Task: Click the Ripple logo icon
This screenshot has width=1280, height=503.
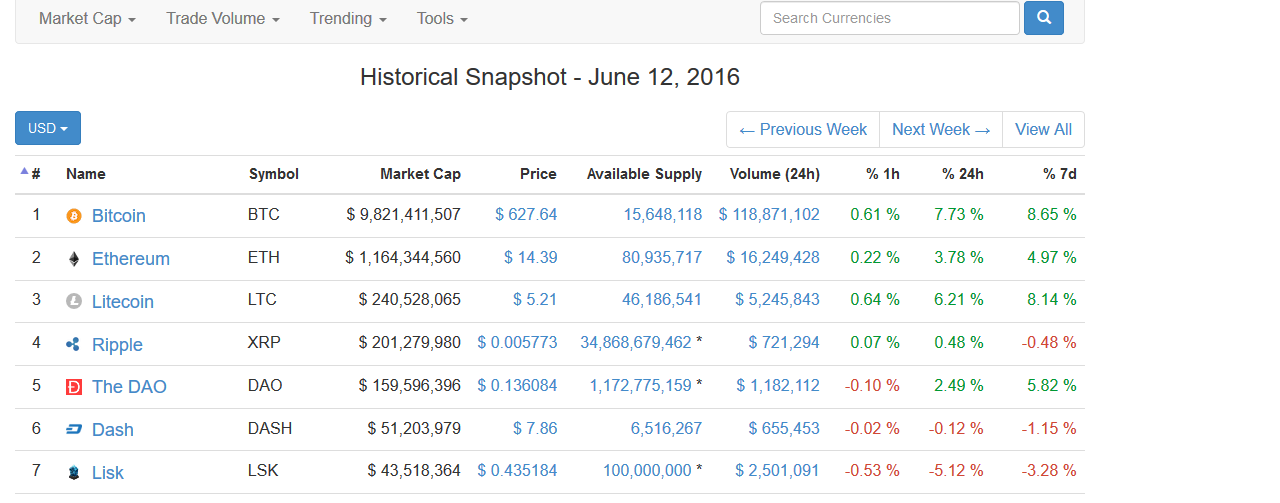Action: (73, 344)
